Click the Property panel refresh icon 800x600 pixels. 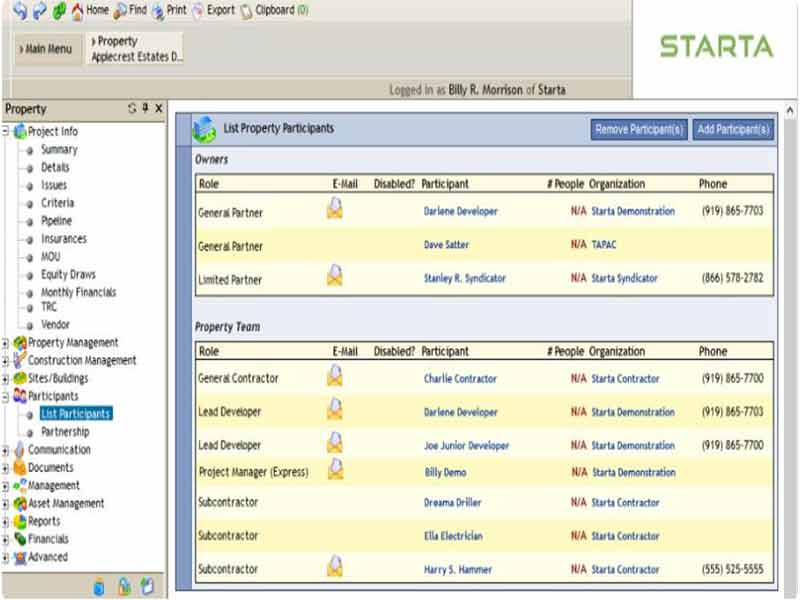[132, 108]
